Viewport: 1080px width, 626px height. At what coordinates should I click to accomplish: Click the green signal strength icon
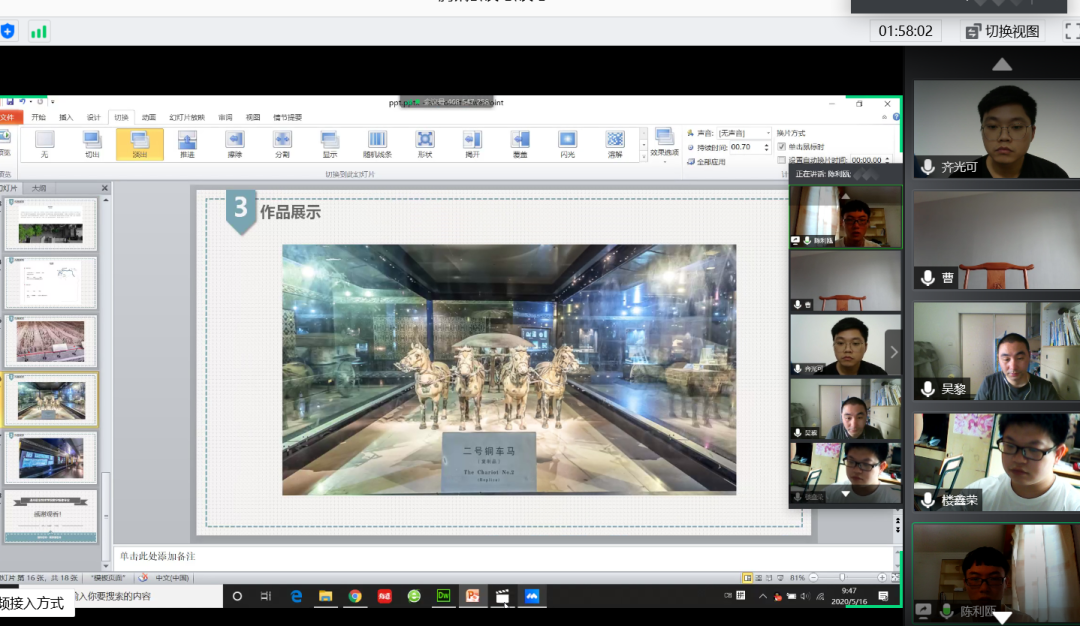(39, 31)
